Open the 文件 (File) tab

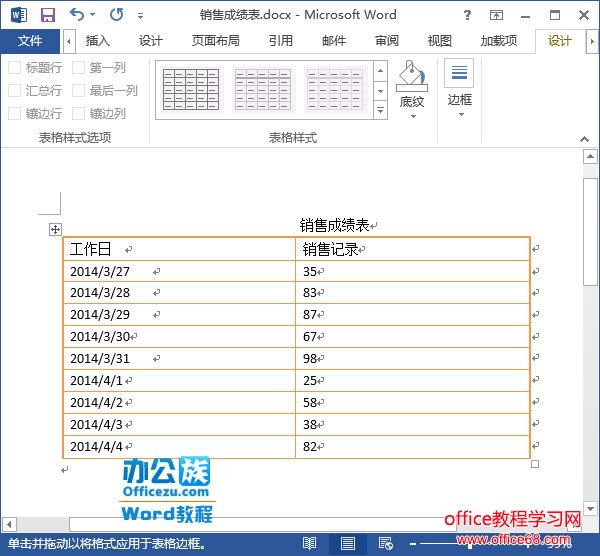click(30, 41)
